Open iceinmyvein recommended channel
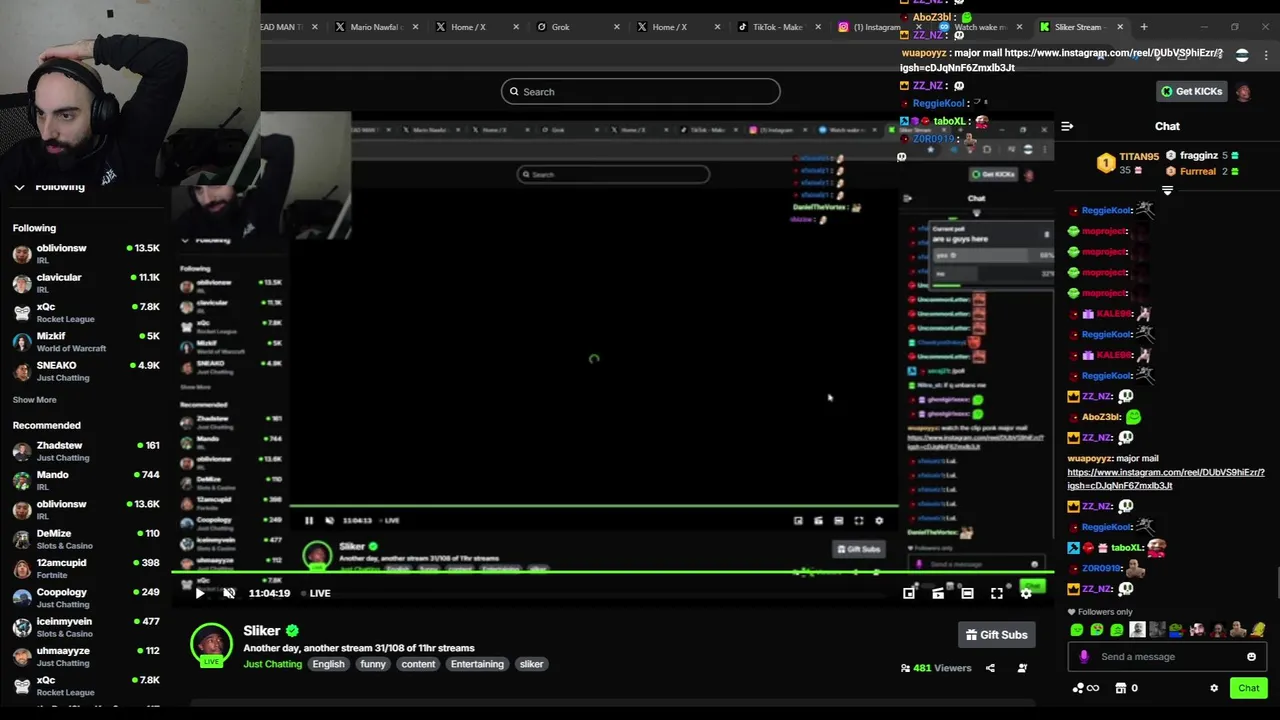1280x720 pixels. point(86,627)
